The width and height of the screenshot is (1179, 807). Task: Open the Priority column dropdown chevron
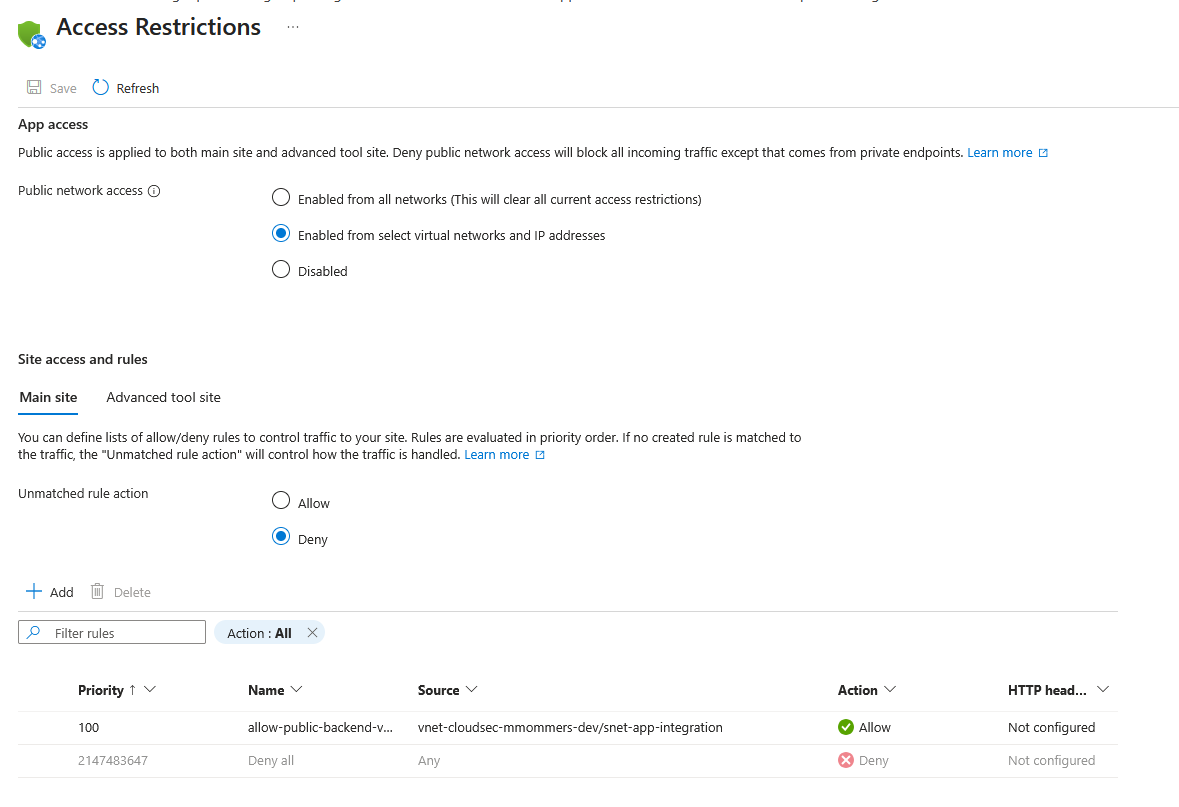pyautogui.click(x=150, y=690)
